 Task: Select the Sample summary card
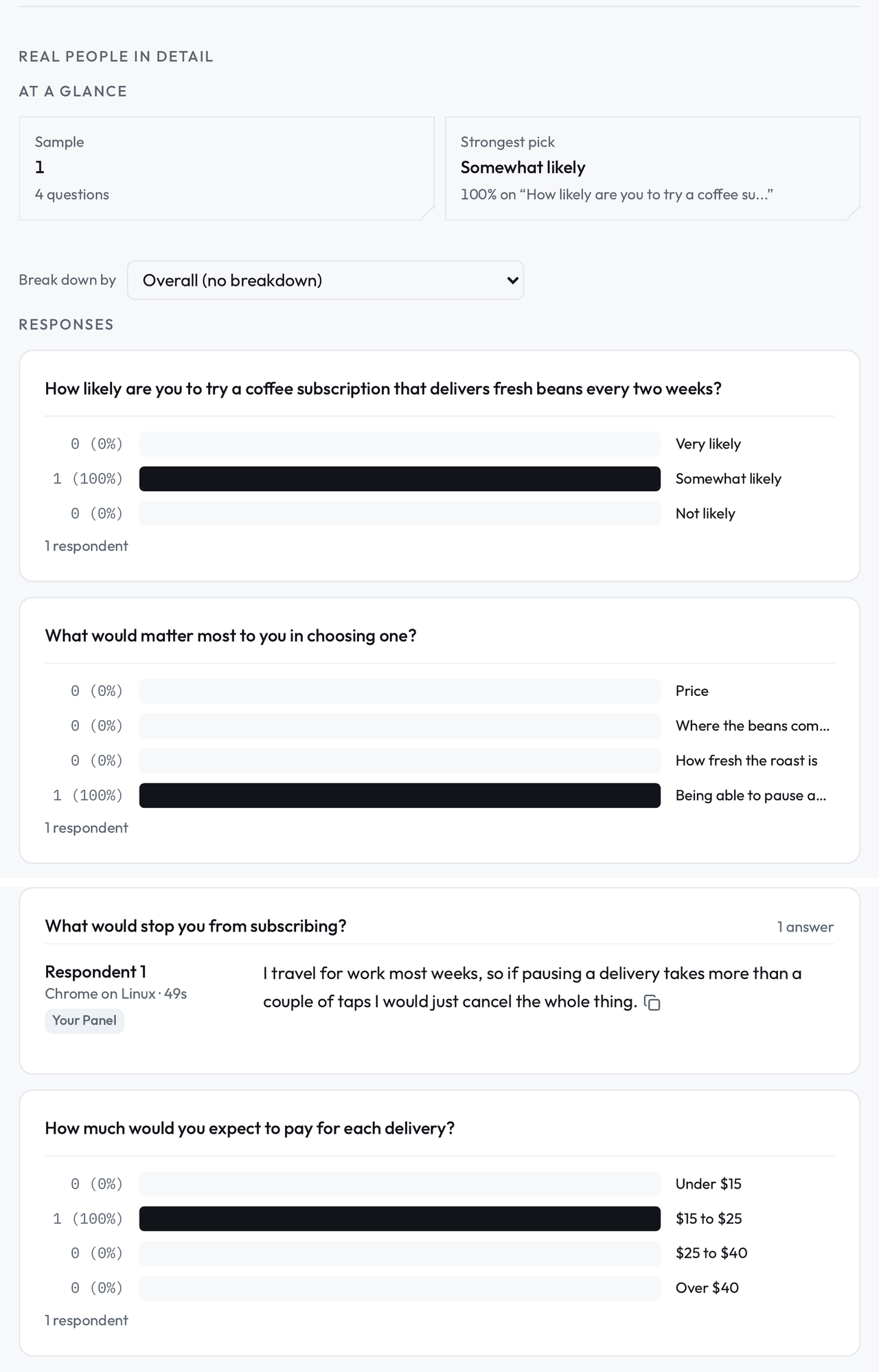point(227,168)
